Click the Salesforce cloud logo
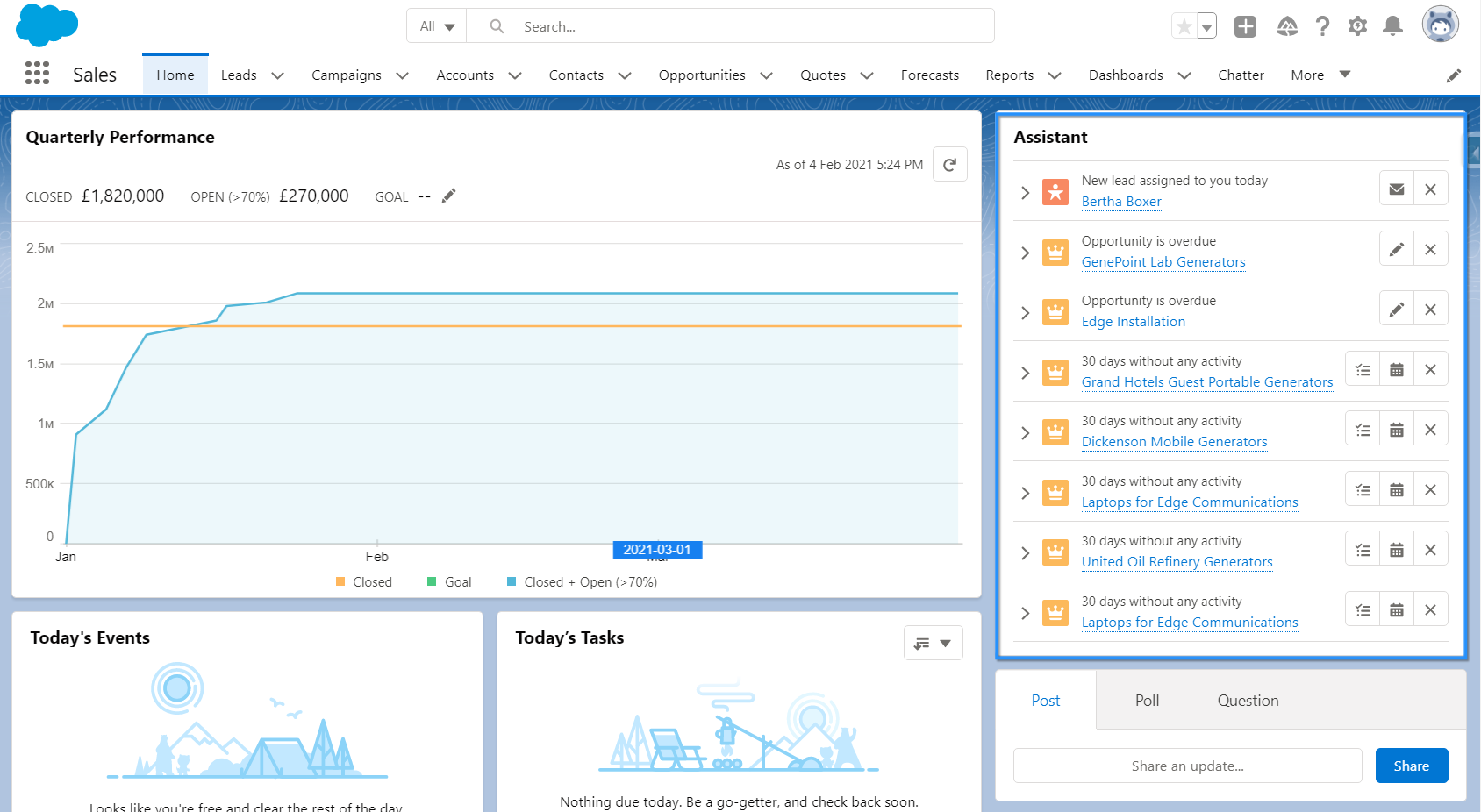The height and width of the screenshot is (812, 1481). pyautogui.click(x=47, y=25)
